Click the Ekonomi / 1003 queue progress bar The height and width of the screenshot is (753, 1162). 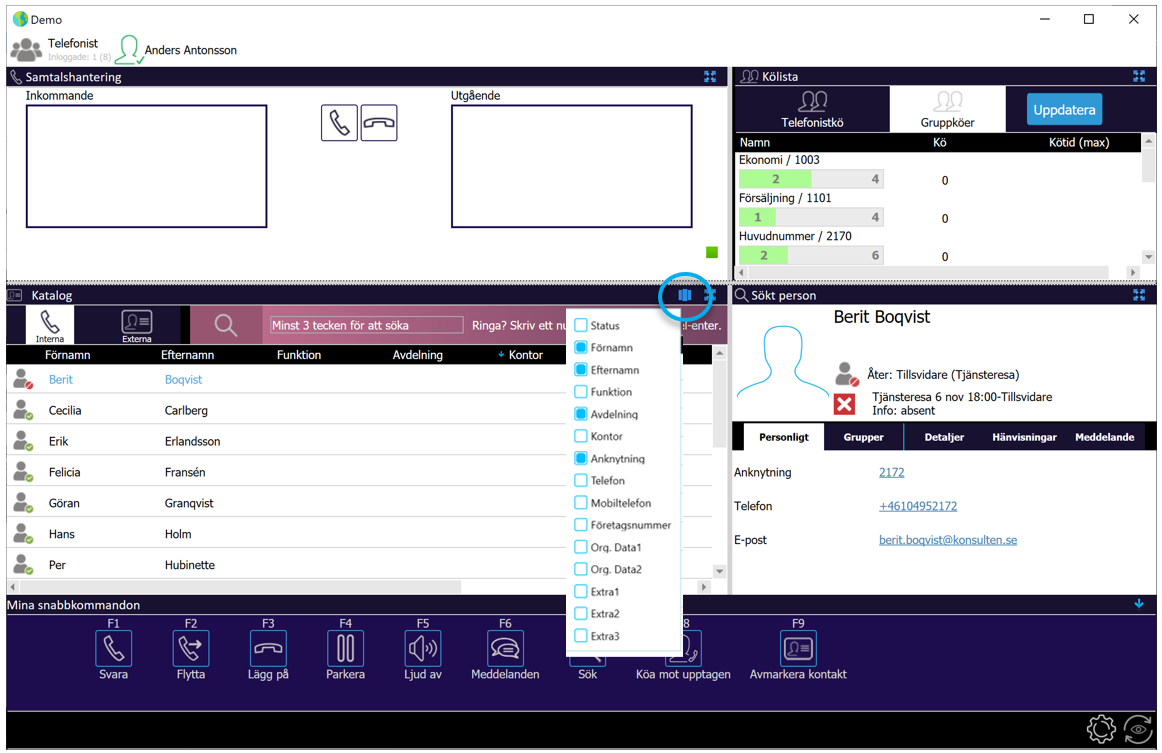pos(811,179)
